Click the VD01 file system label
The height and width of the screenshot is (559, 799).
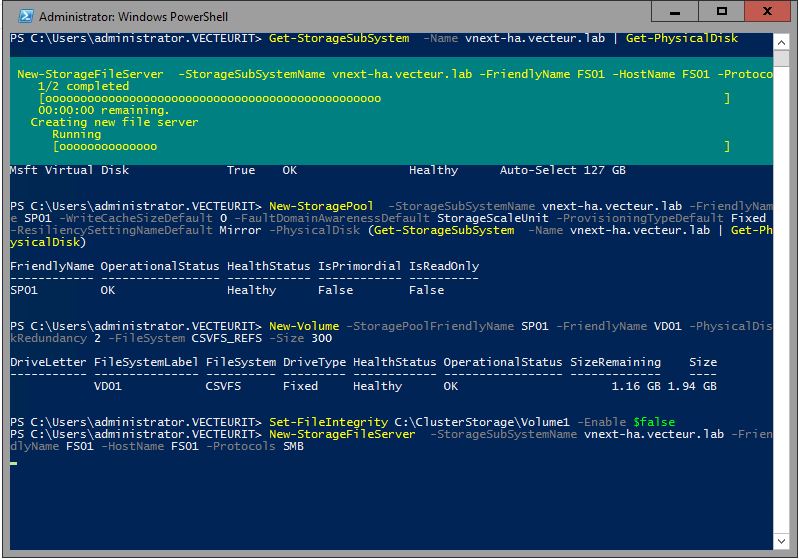tap(108, 386)
